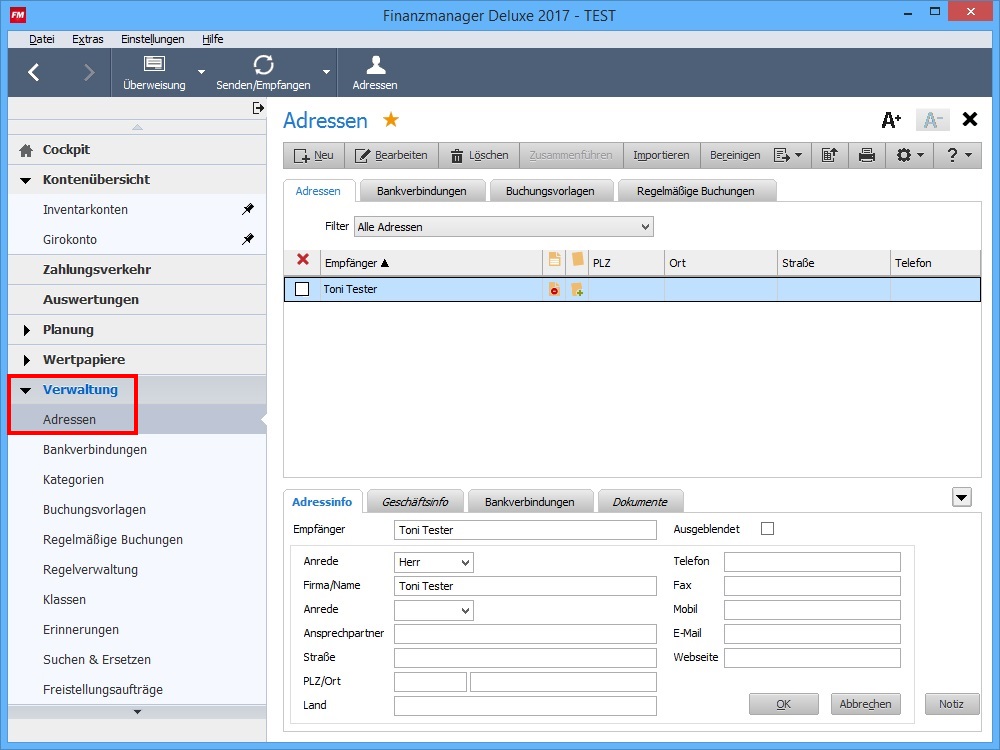Click the print icon in the toolbar
Viewport: 1000px width, 750px height.
[867, 155]
